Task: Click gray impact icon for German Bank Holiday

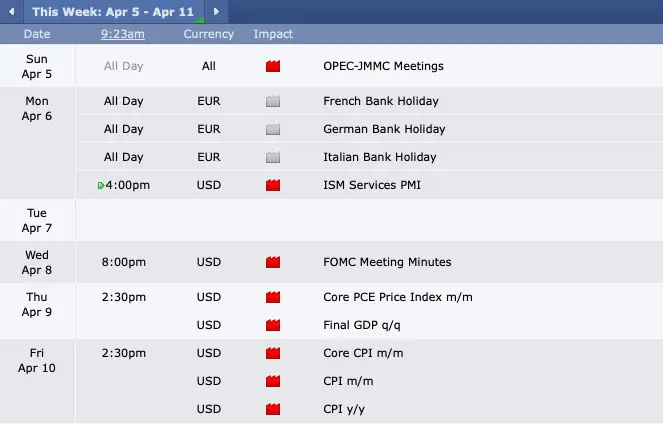Action: coord(273,129)
